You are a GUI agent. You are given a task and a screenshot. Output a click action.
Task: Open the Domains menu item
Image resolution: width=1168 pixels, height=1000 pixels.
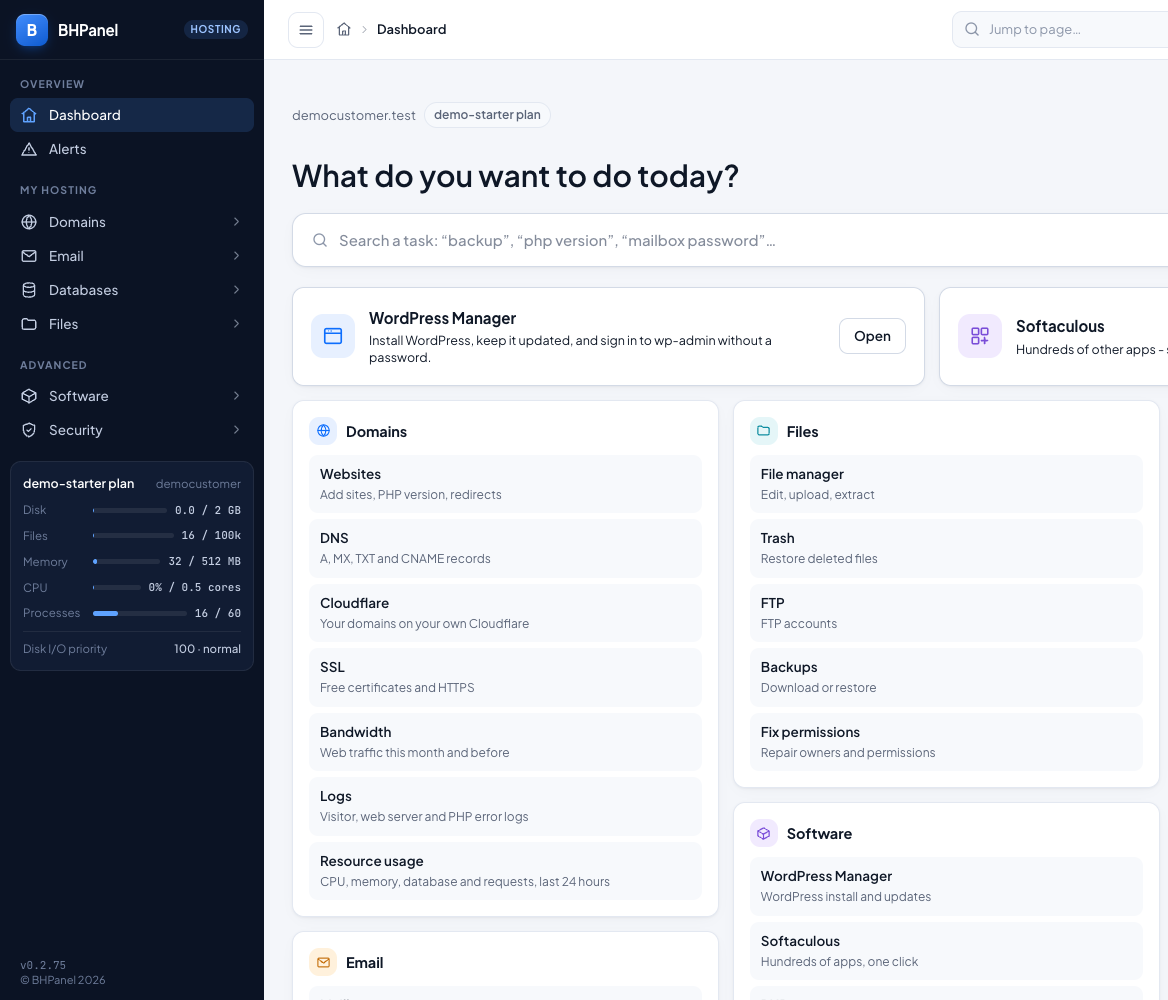click(x=132, y=222)
